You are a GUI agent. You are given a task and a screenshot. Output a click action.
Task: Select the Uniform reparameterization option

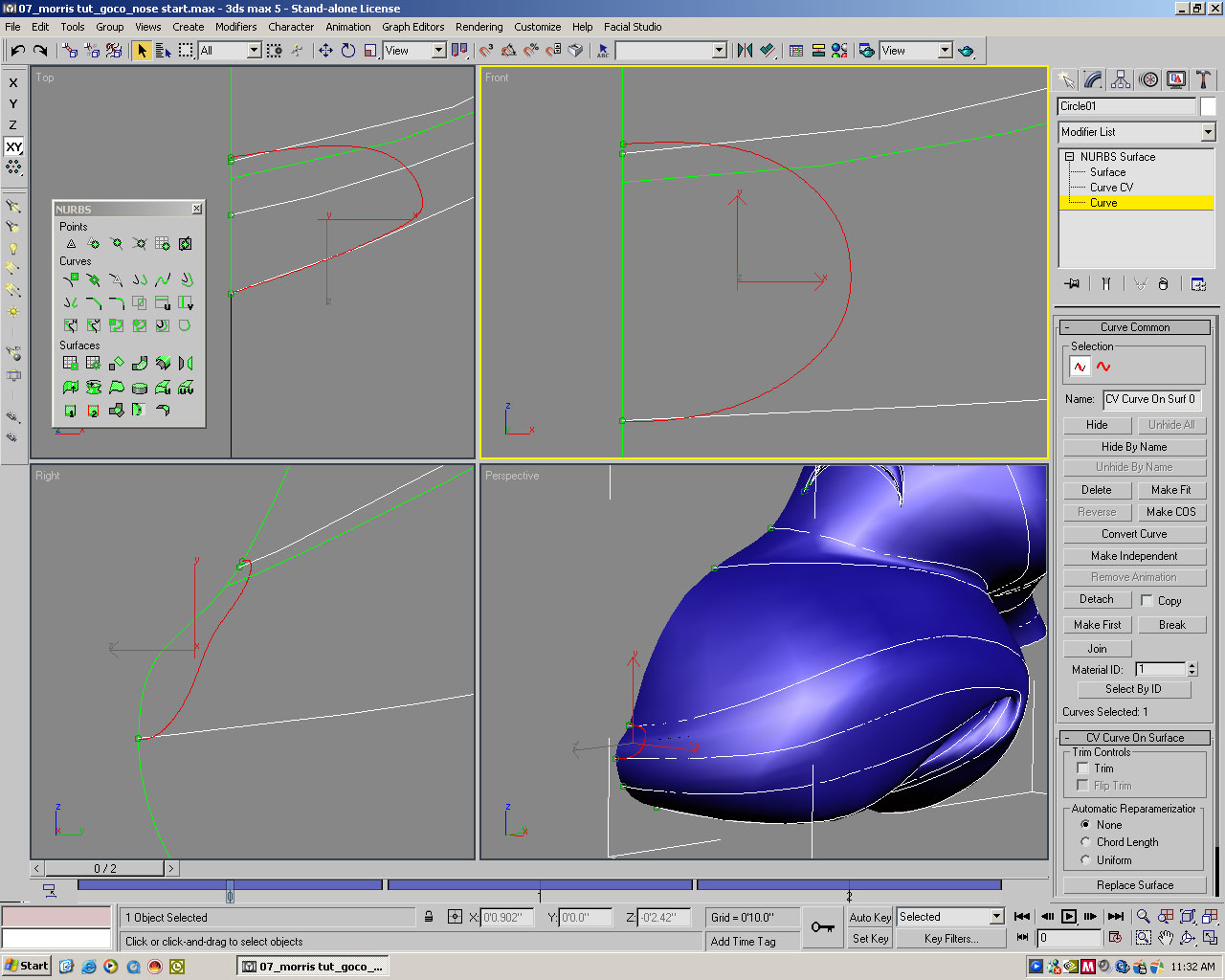coord(1085,860)
